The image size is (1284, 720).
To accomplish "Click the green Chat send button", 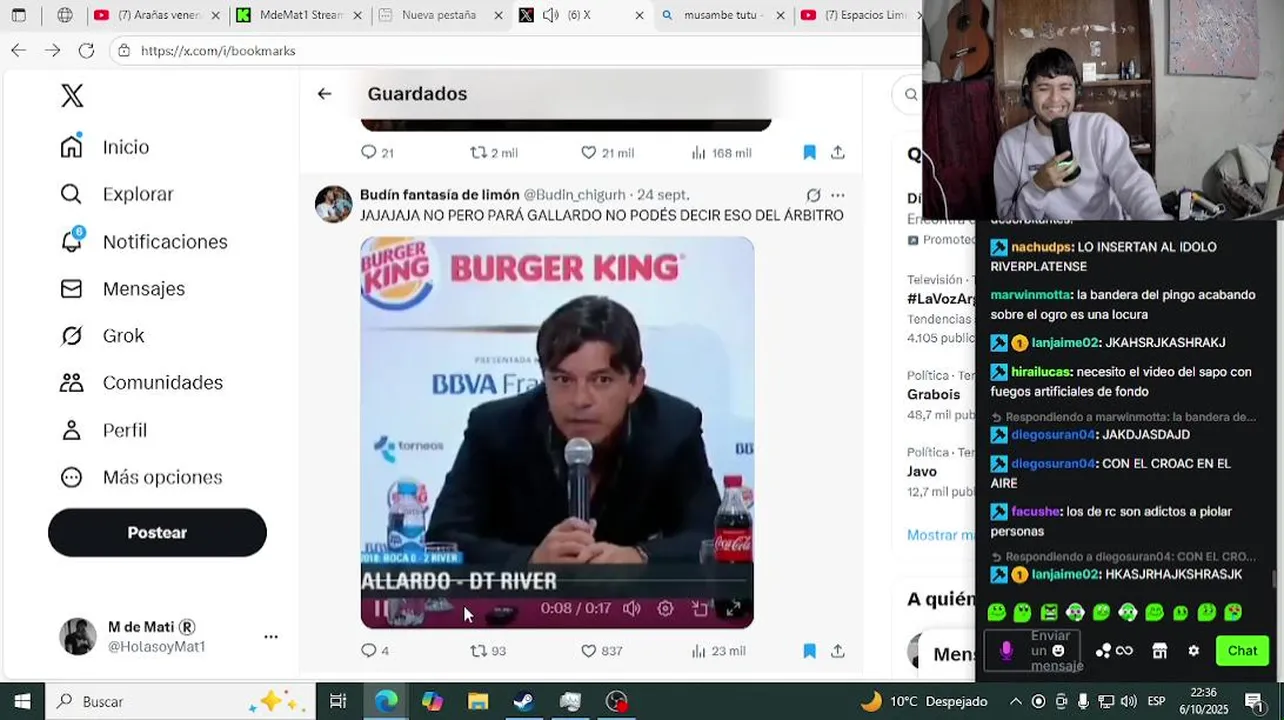I will click(1242, 650).
